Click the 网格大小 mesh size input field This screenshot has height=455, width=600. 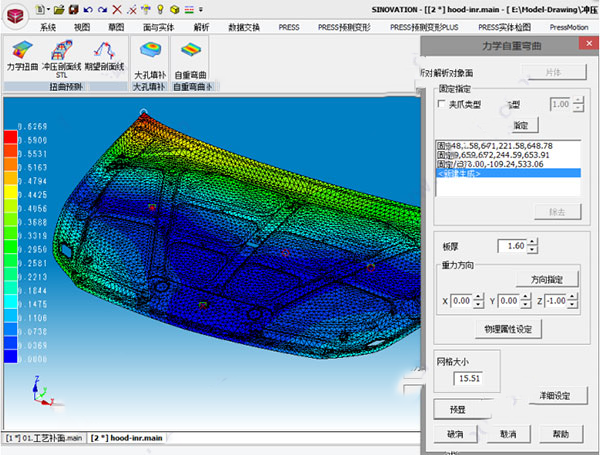(x=467, y=378)
